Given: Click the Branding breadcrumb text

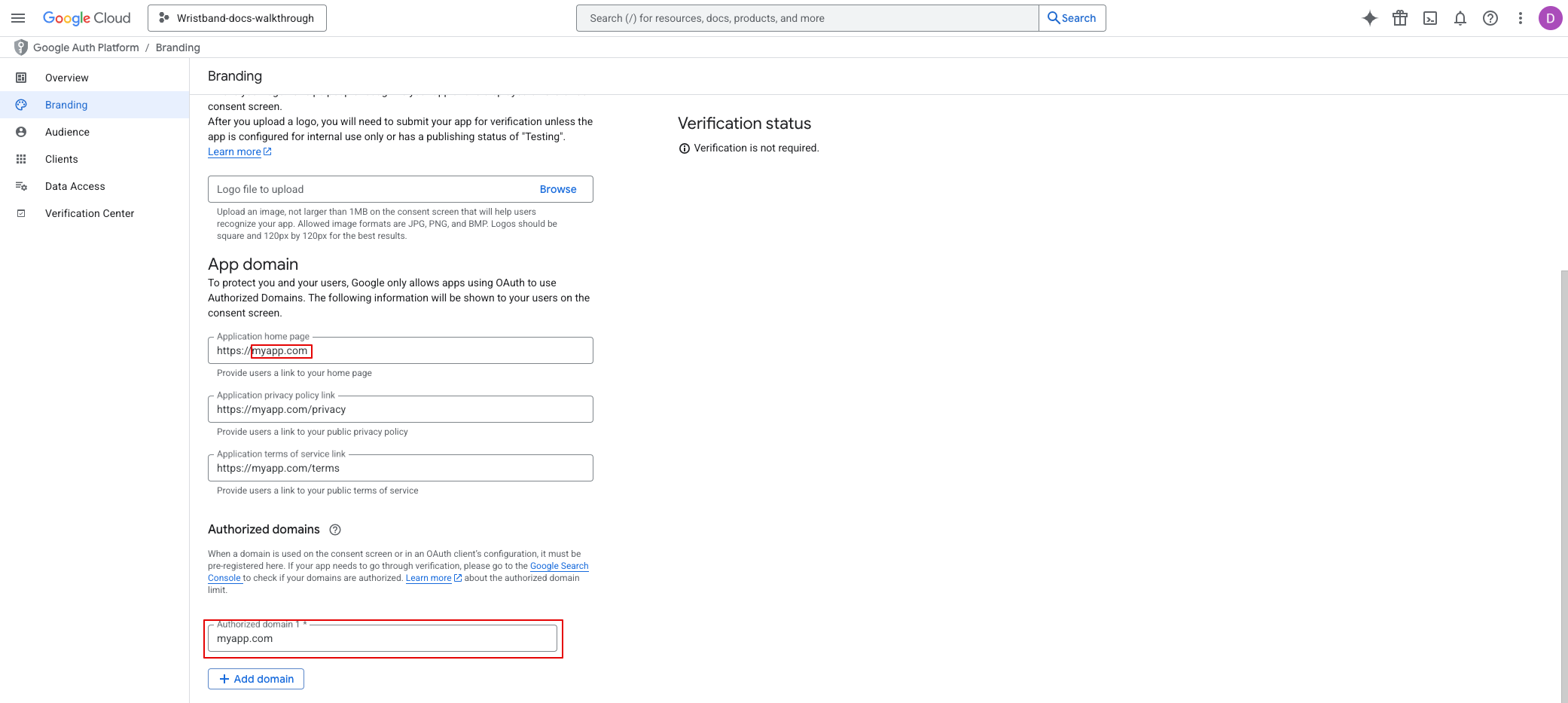Looking at the screenshot, I should click(178, 47).
